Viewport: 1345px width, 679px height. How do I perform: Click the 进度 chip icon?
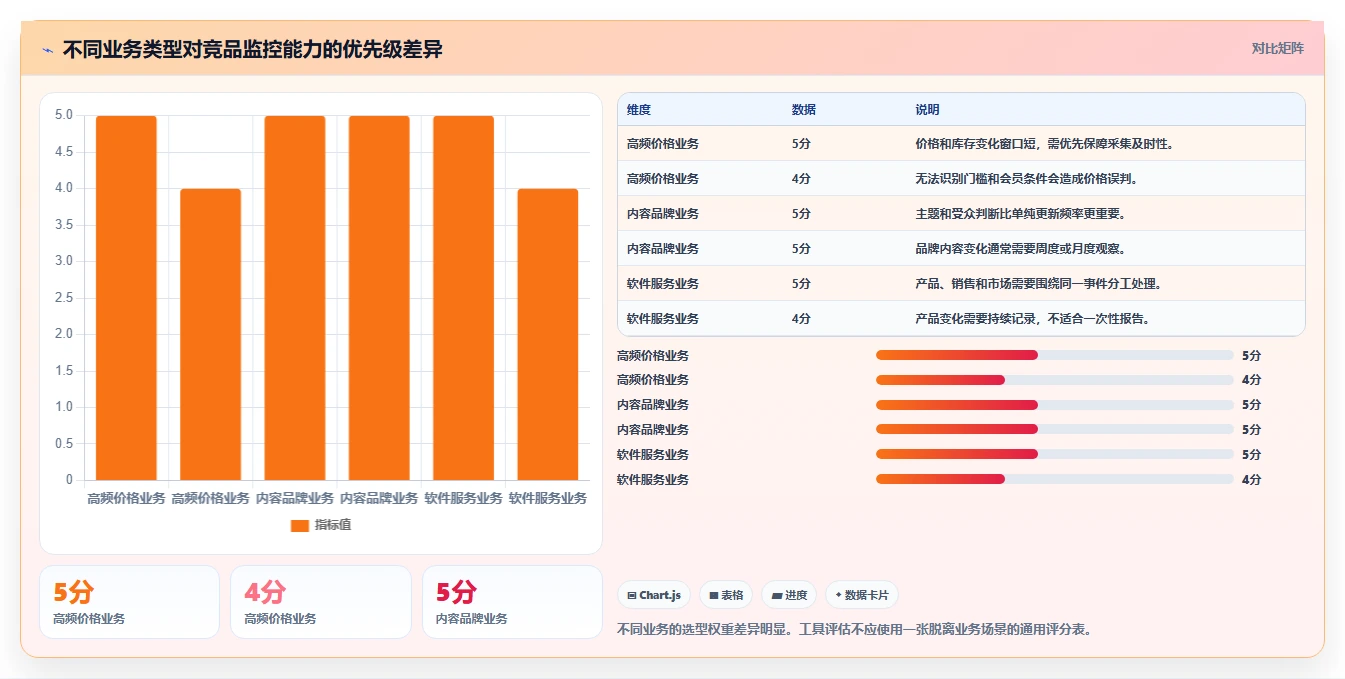(777, 595)
